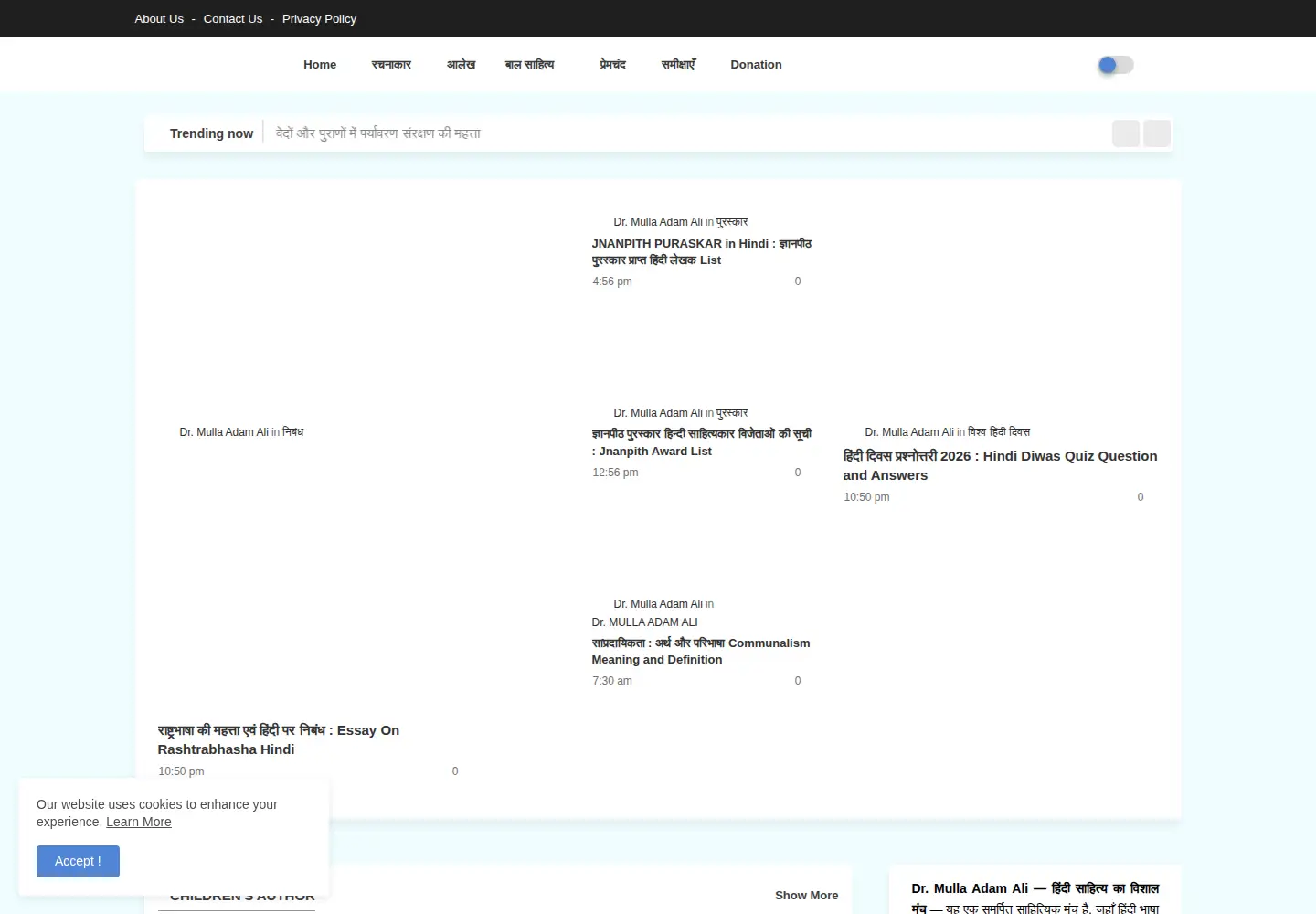Click Show More in the Children's Author section
The width and height of the screenshot is (1316, 914).
(806, 896)
